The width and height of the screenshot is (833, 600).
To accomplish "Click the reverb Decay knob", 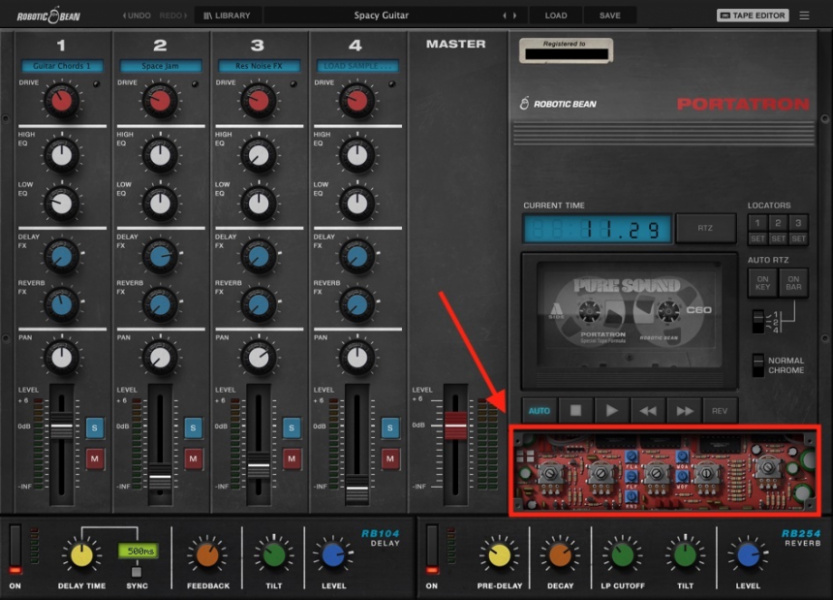I will 560,555.
